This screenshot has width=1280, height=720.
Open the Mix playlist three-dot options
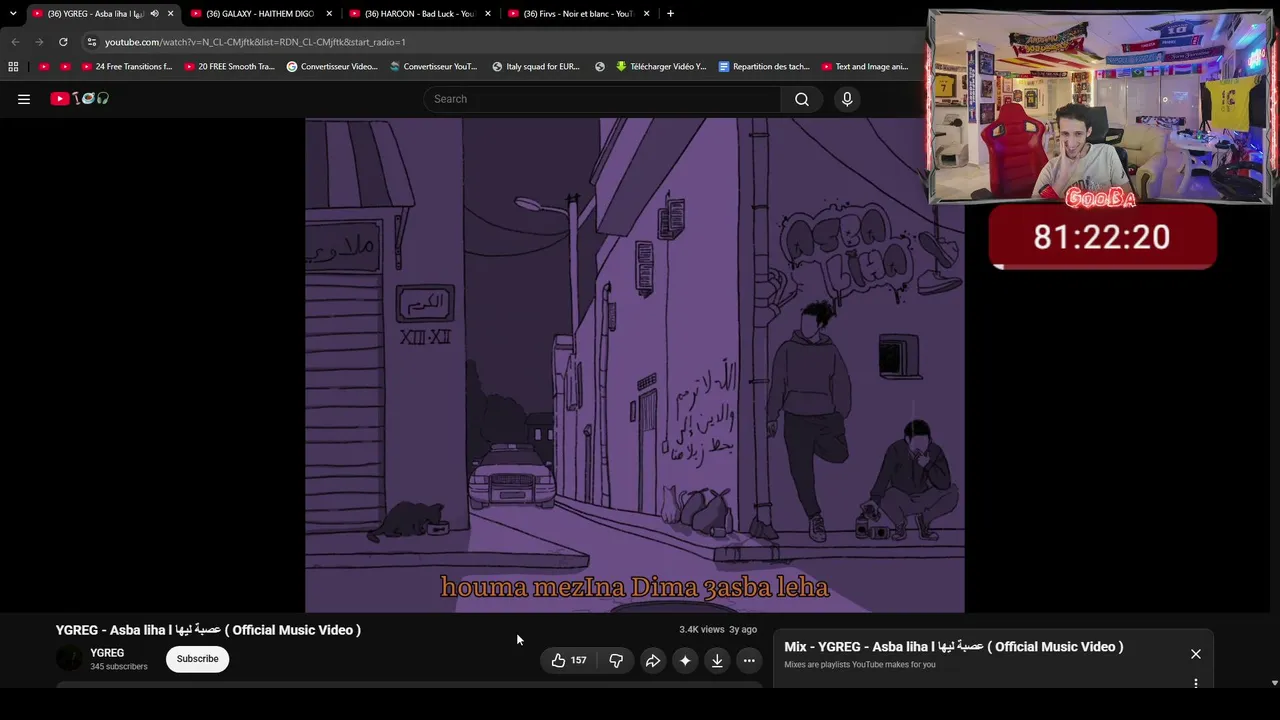pyautogui.click(x=1196, y=684)
